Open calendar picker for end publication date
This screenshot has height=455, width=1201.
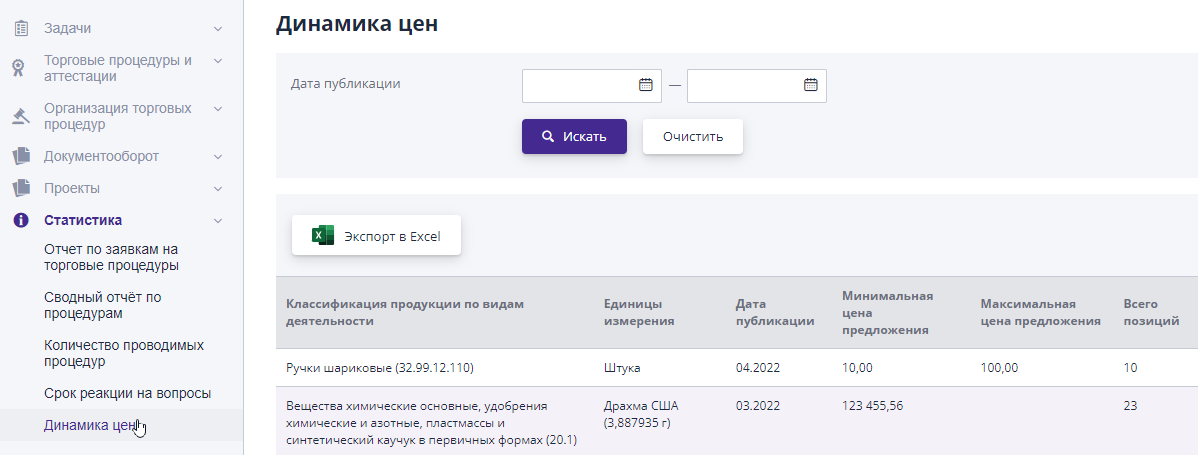(x=810, y=85)
